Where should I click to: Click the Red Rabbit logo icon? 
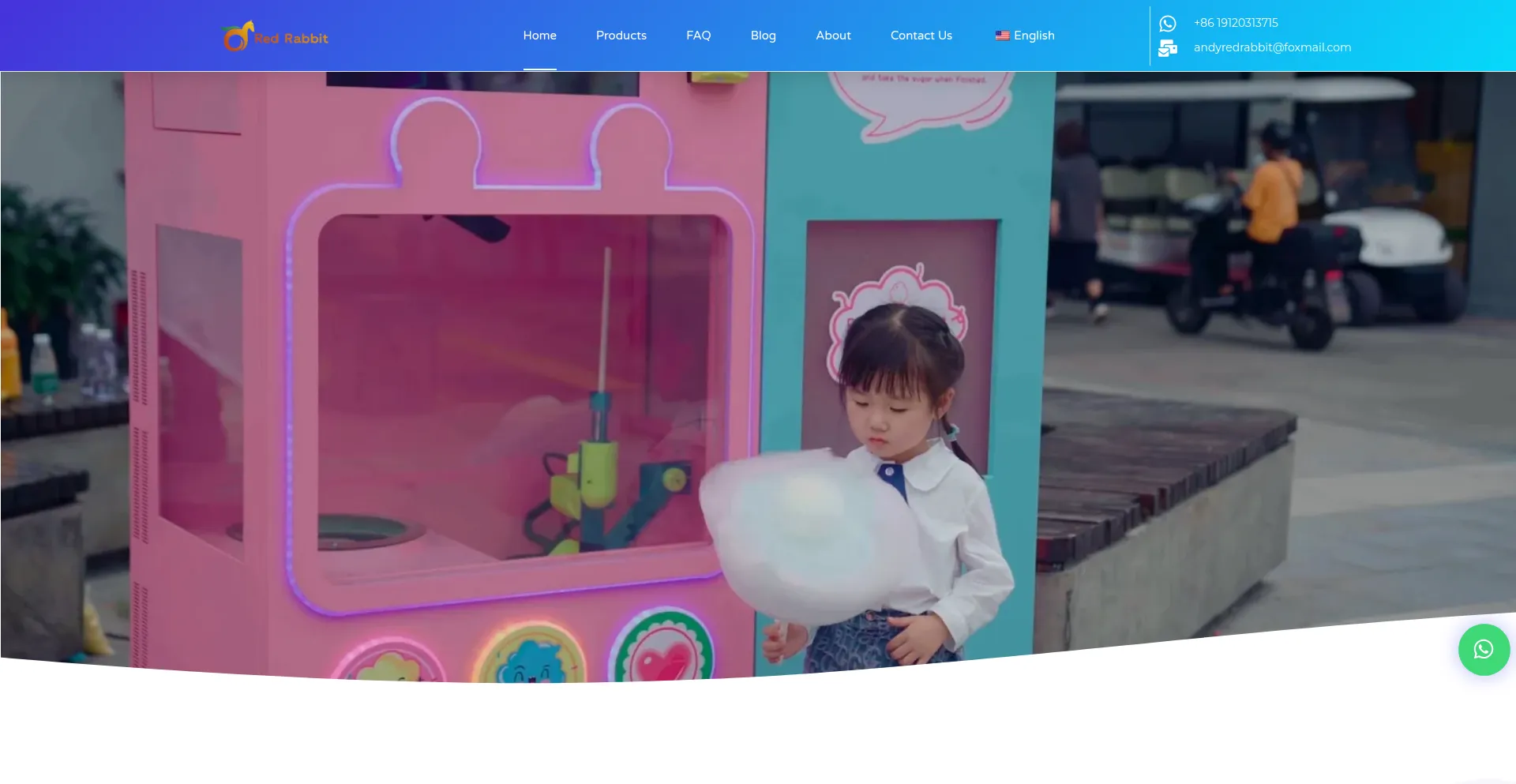coord(237,36)
